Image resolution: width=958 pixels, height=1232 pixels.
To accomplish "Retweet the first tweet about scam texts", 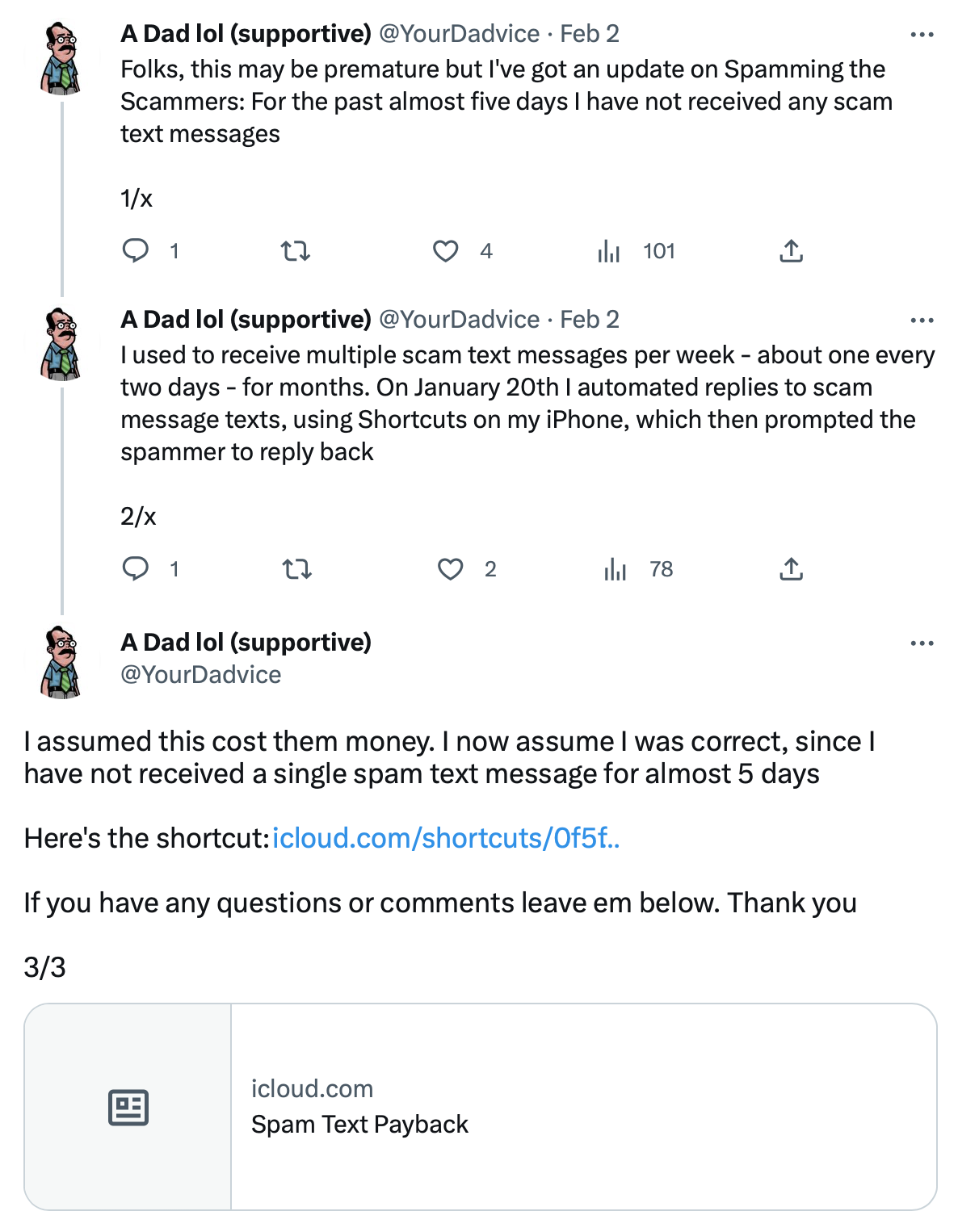I will click(296, 251).
